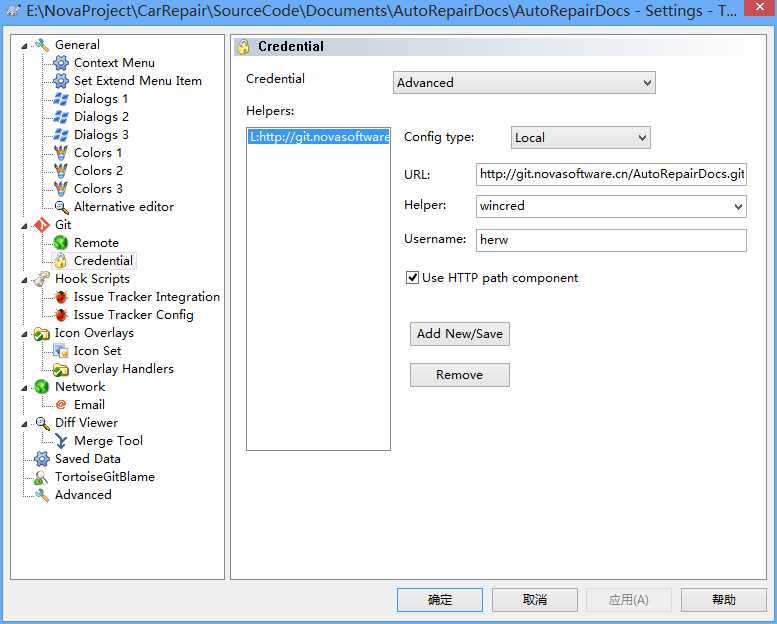Click the Remote globe icon

pos(60,243)
